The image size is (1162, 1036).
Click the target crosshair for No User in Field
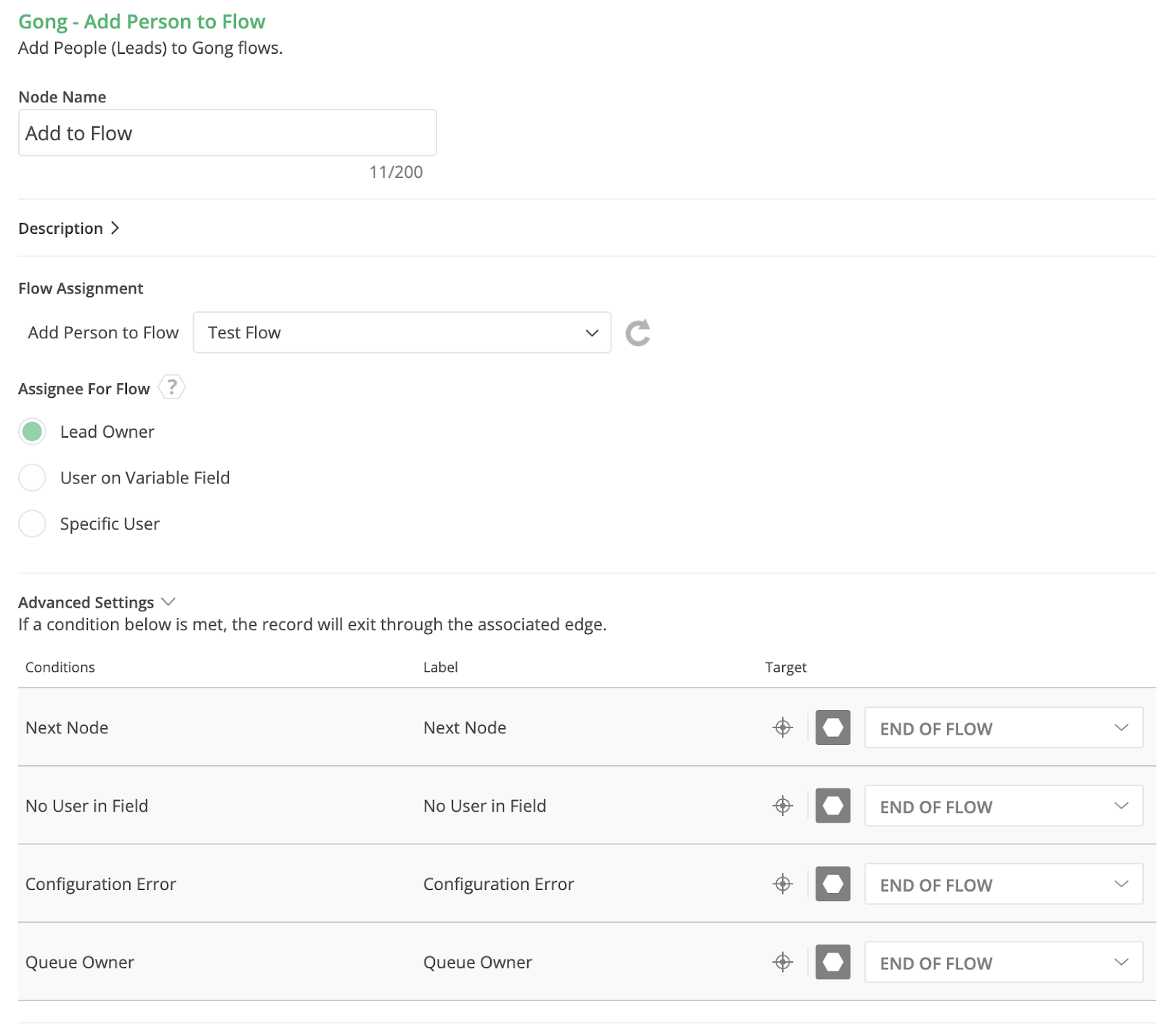pyautogui.click(x=782, y=806)
